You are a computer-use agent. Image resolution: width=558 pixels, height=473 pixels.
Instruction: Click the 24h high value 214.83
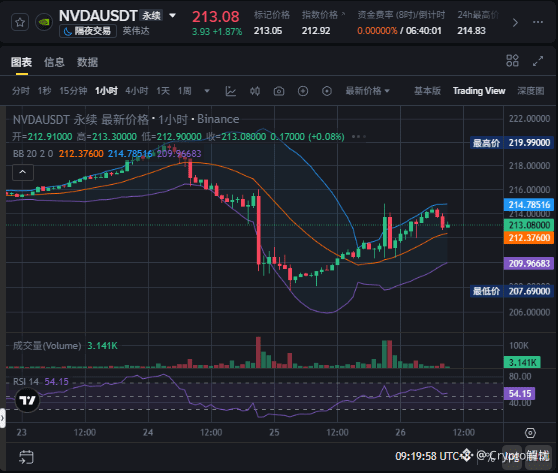point(472,31)
